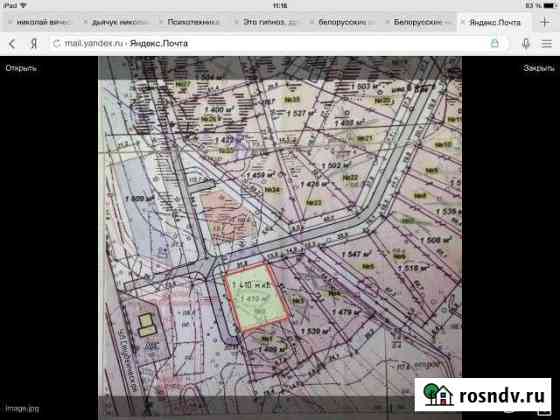Switch to the 'николай вяче...' tab

(41, 22)
